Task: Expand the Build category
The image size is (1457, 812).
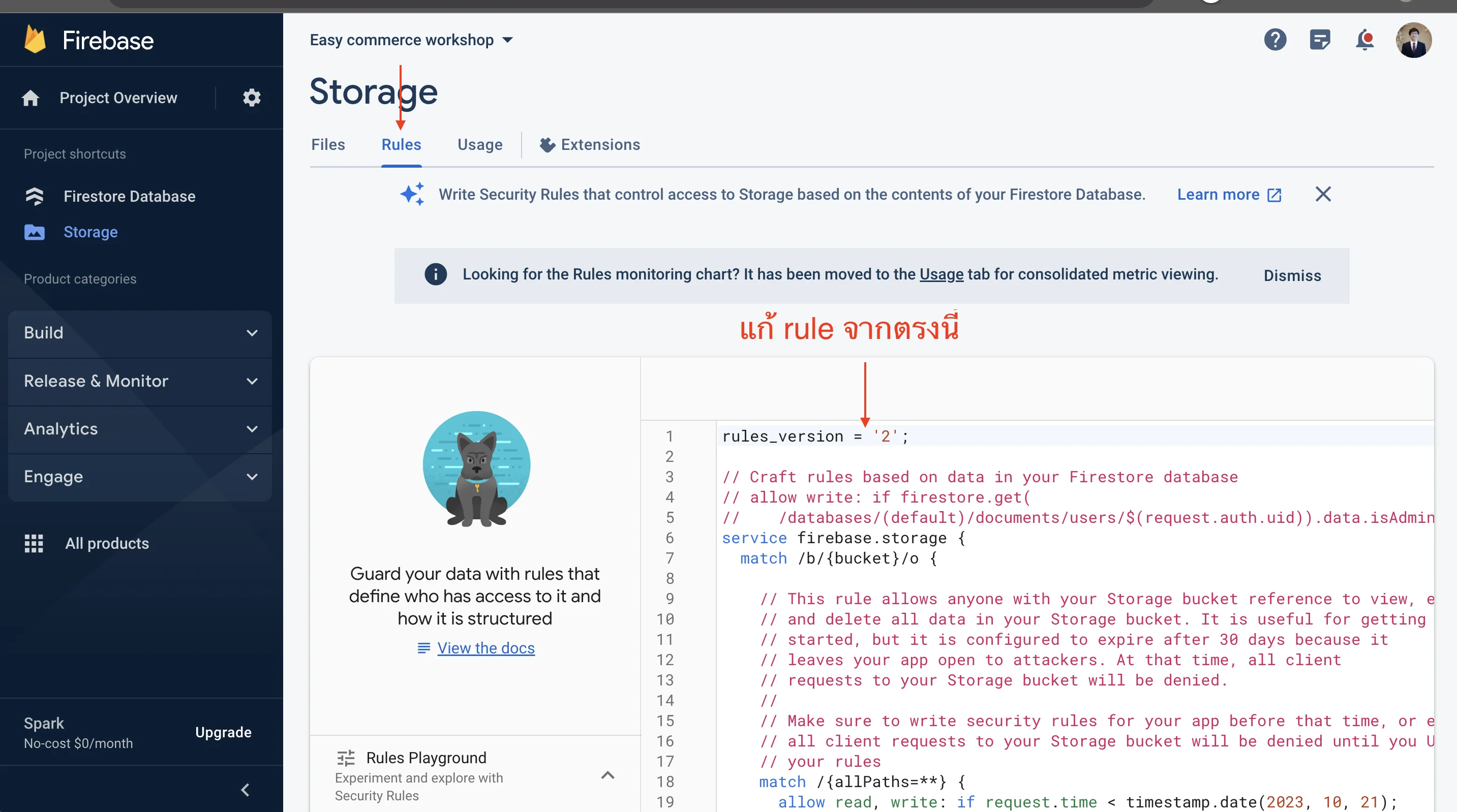Action: pos(140,333)
